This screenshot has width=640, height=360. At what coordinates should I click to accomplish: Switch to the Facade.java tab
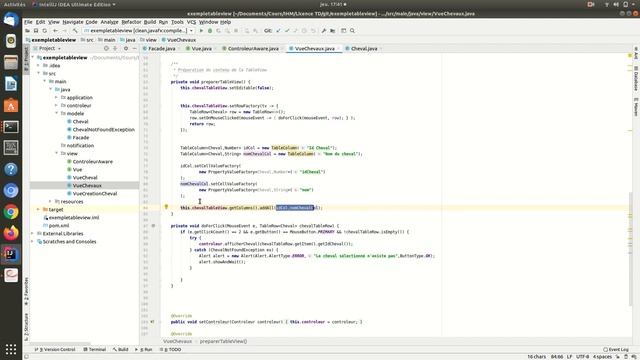(x=161, y=49)
